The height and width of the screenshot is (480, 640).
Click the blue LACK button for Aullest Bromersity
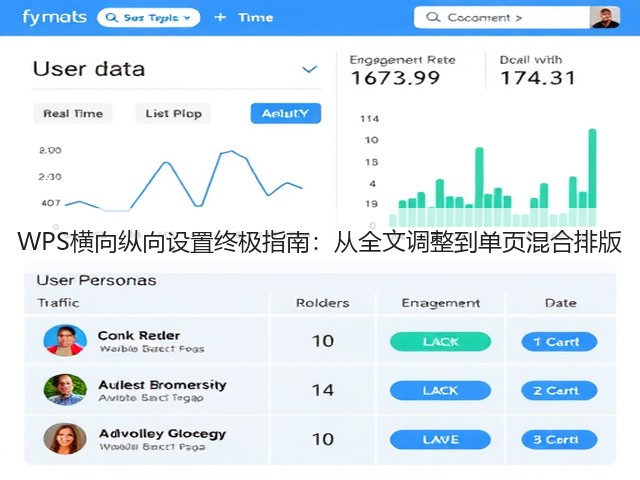click(x=440, y=391)
